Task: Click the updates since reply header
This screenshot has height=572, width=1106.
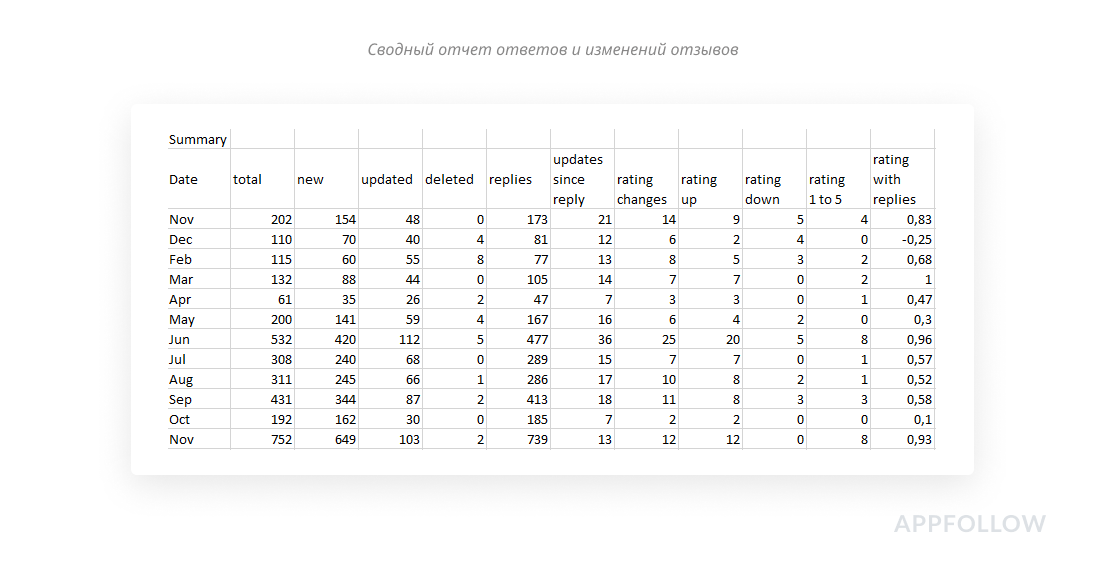Action: (578, 180)
